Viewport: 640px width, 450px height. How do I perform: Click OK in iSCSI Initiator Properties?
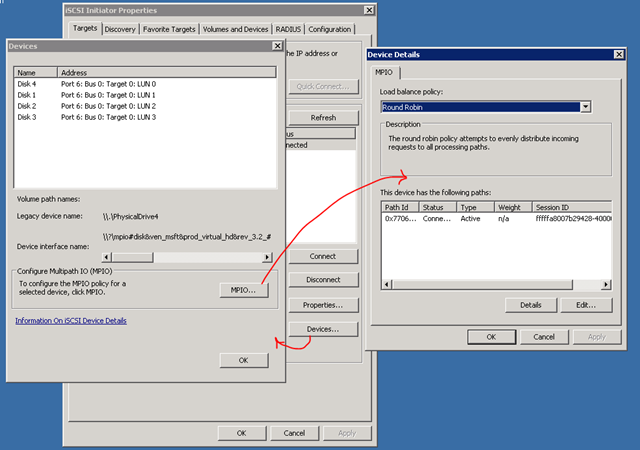242,433
